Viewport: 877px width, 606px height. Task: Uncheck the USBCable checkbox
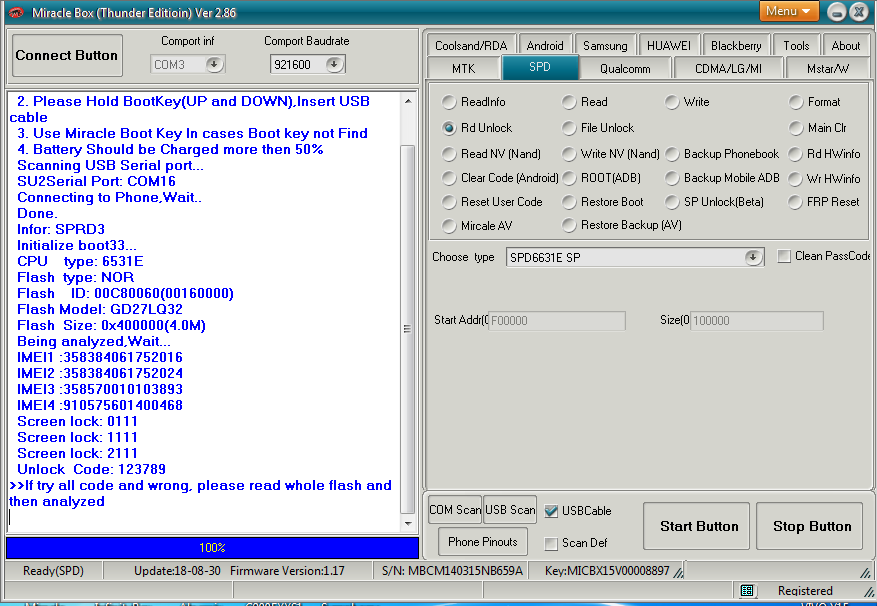click(x=551, y=511)
